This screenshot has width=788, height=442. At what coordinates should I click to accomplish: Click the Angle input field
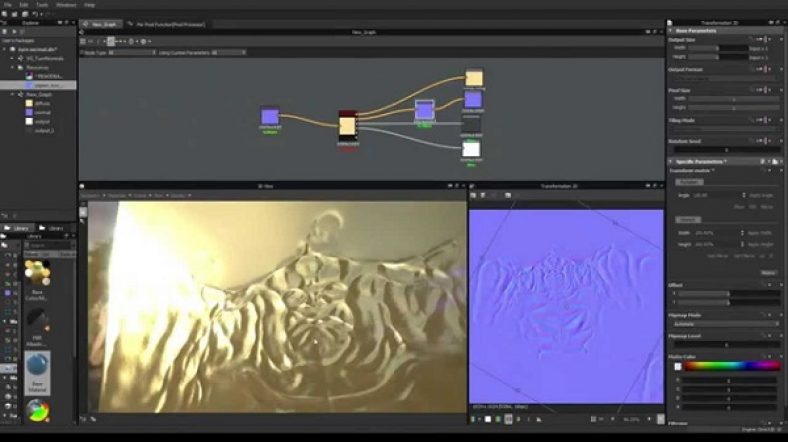pyautogui.click(x=719, y=195)
